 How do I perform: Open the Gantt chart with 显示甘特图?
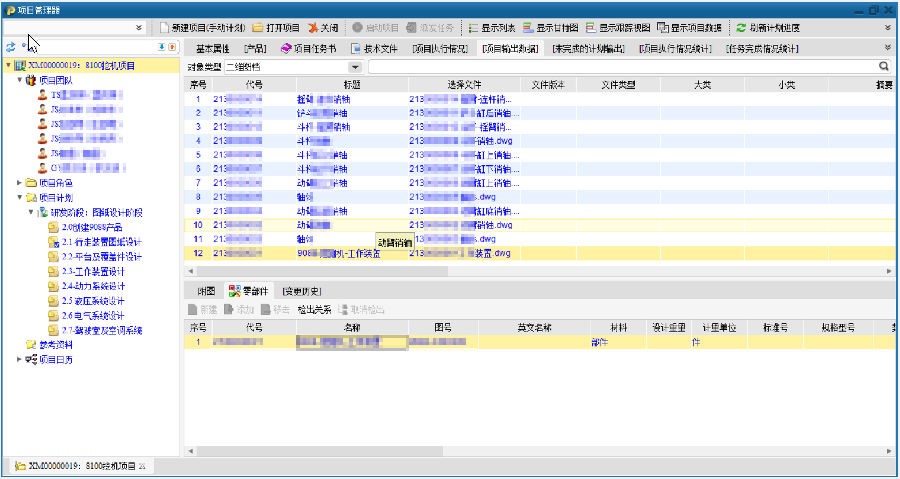tap(550, 28)
